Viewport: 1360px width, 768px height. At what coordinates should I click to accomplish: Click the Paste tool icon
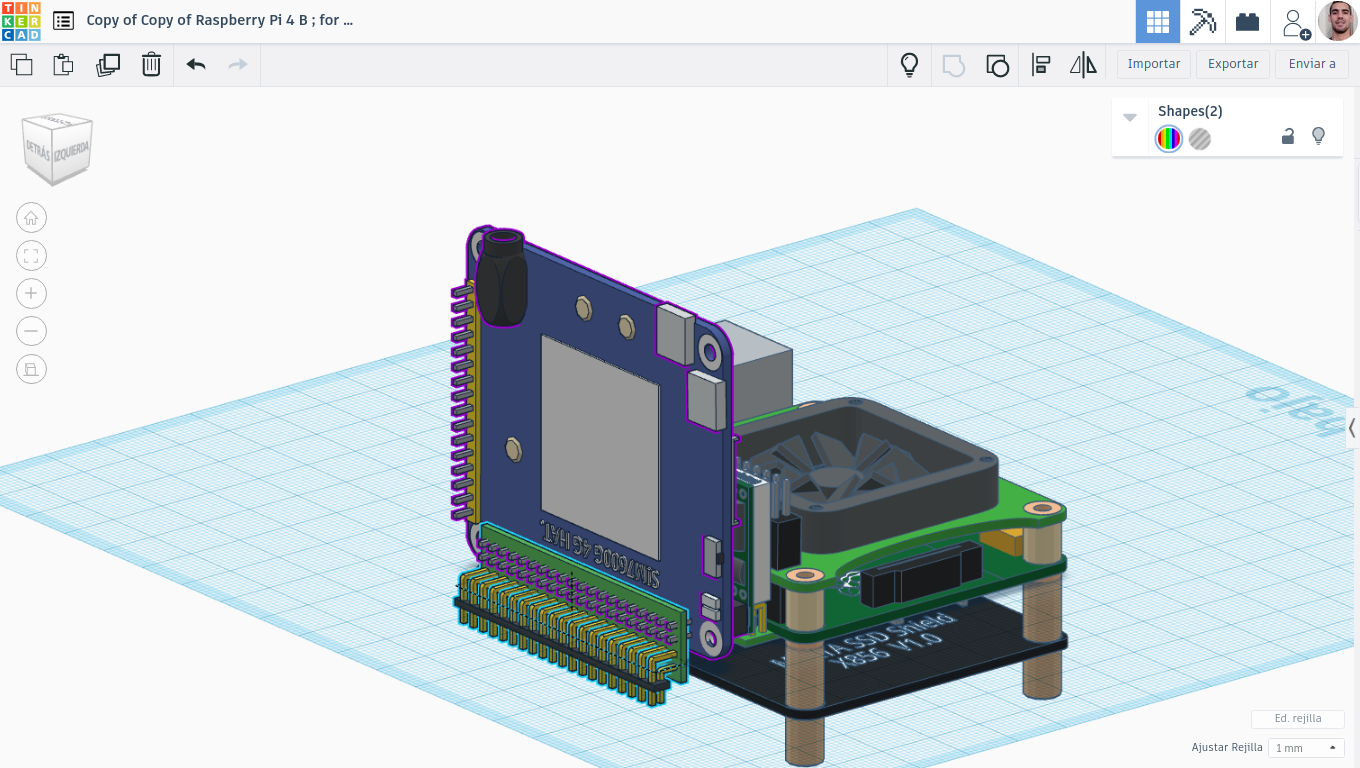tap(63, 65)
